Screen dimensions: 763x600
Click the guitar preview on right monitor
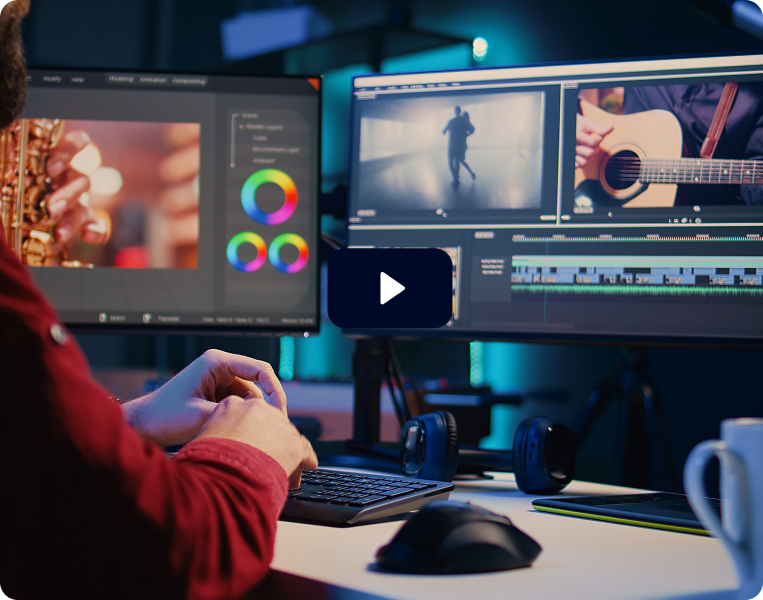tap(669, 145)
